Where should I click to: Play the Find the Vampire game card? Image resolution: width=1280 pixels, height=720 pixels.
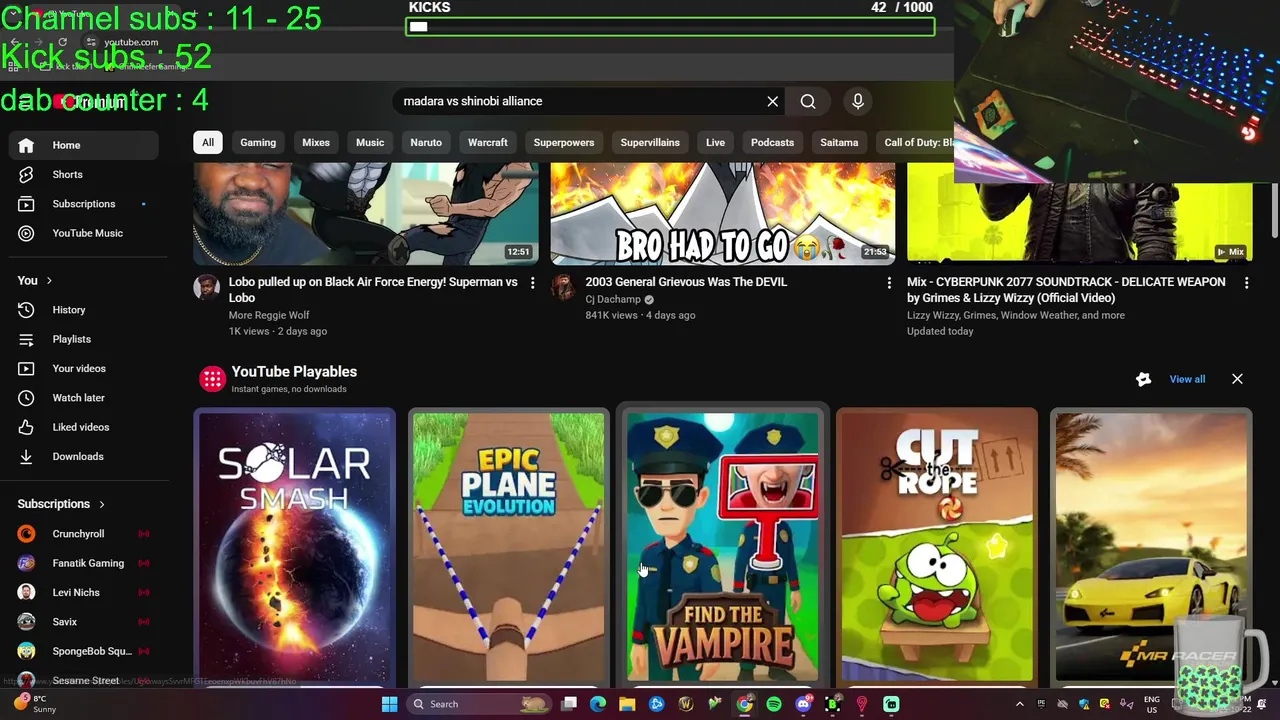tap(723, 546)
